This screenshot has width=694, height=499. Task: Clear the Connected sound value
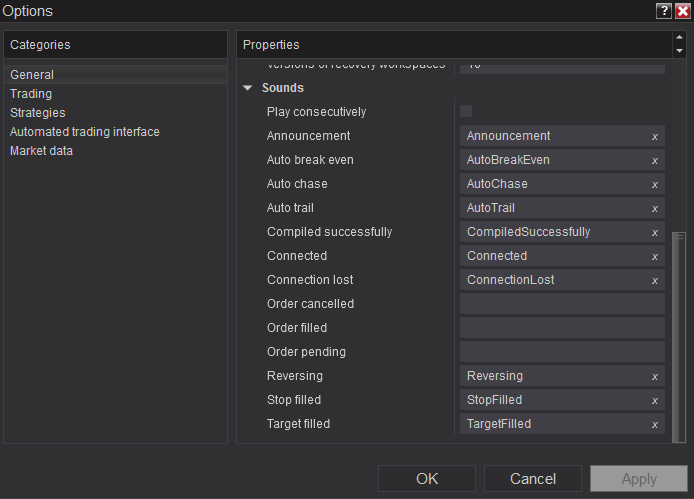pos(655,256)
